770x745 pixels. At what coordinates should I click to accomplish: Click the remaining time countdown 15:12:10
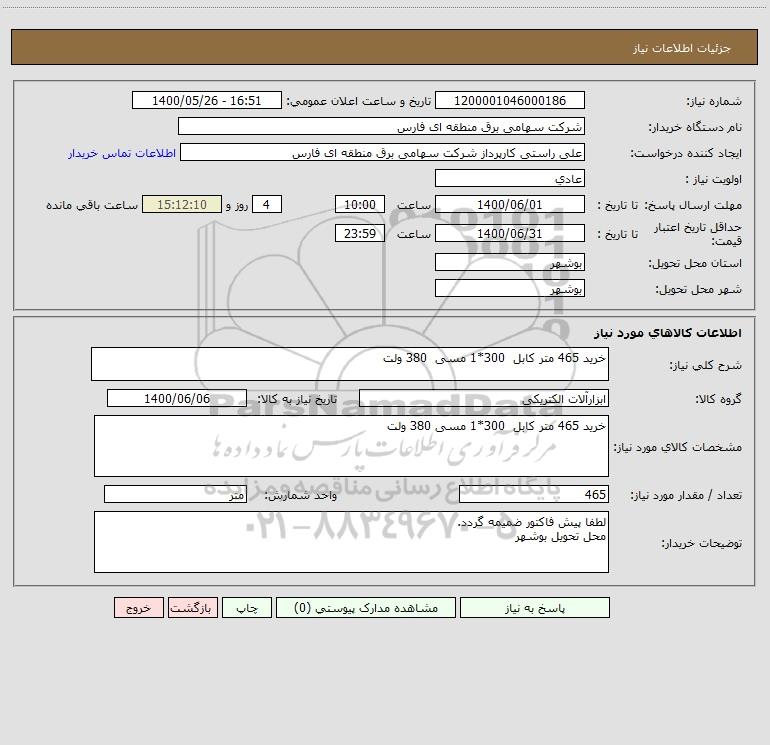coord(182,204)
